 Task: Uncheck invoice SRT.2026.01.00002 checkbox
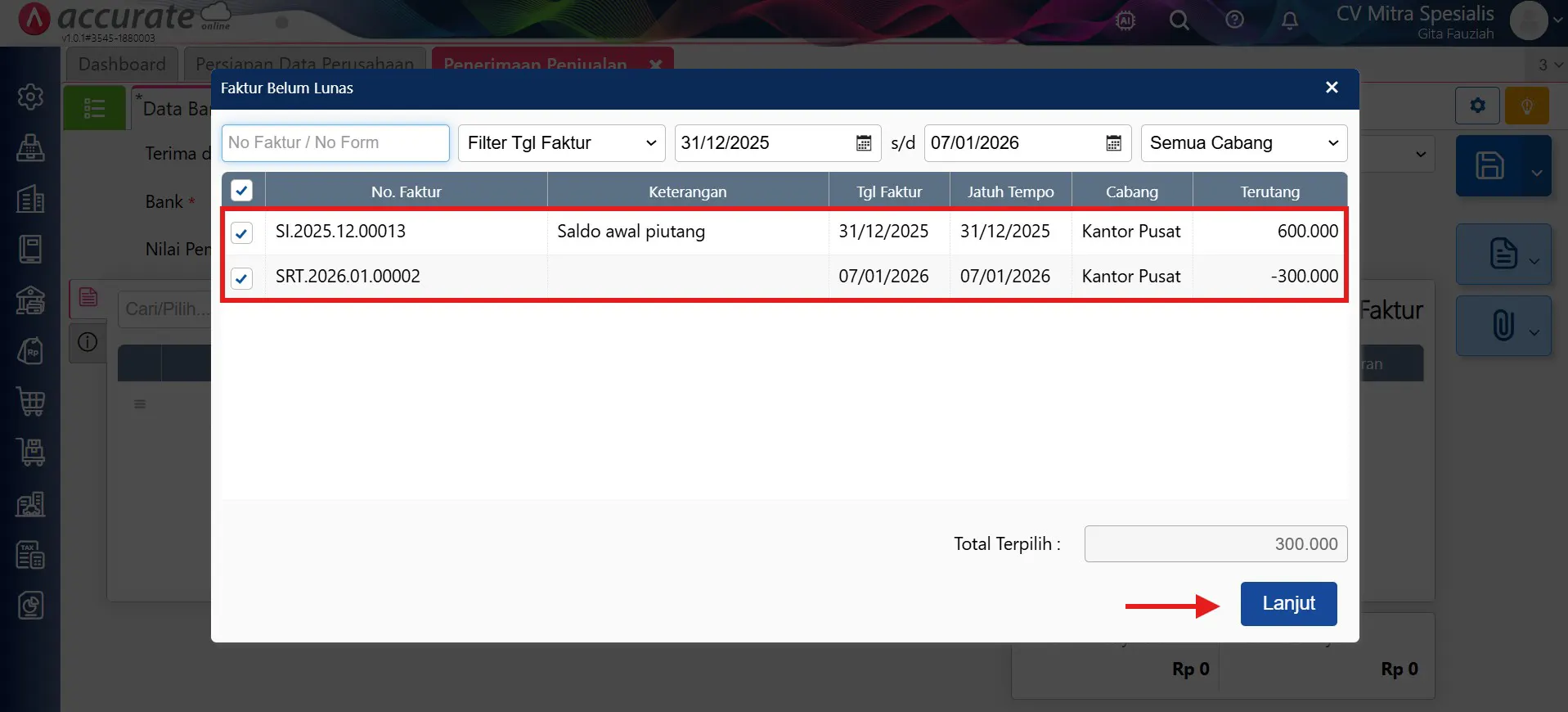click(241, 278)
